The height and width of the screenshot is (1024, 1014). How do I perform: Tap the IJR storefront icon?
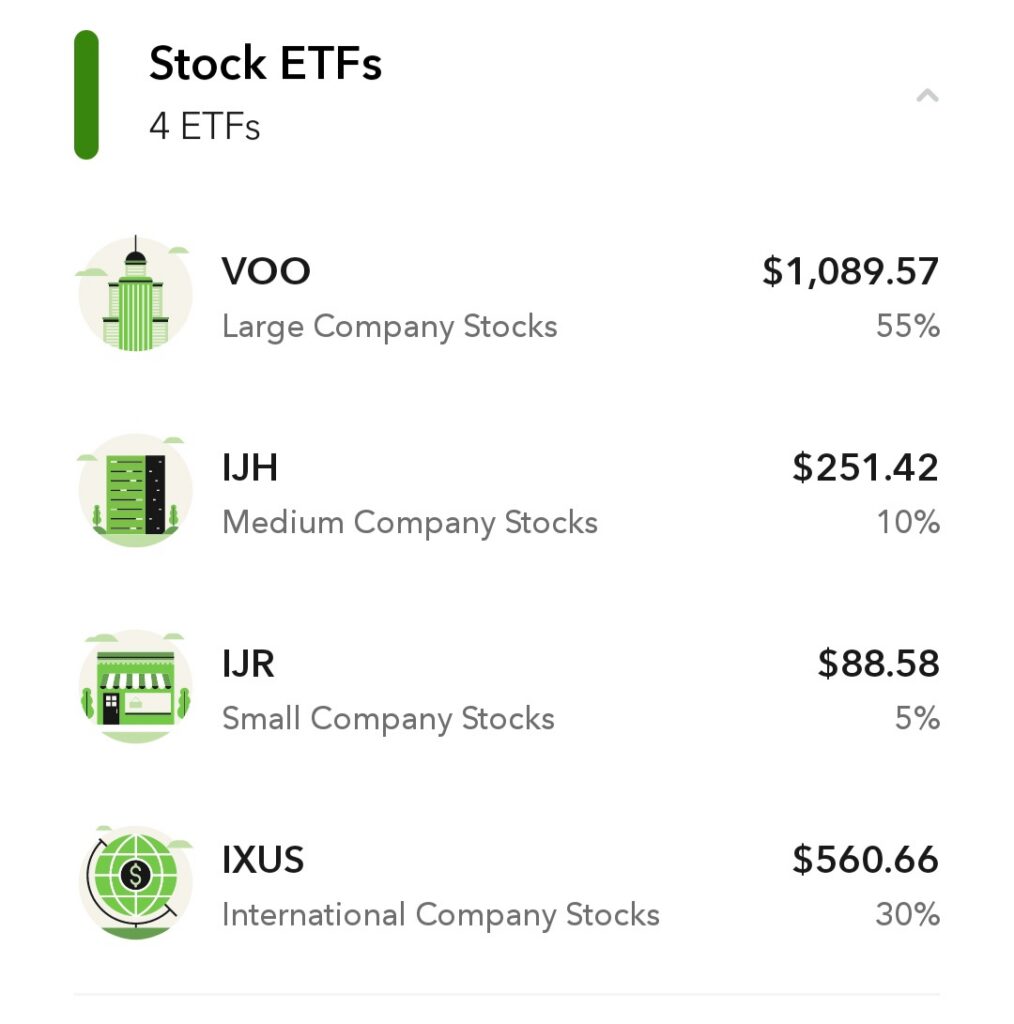[135, 686]
